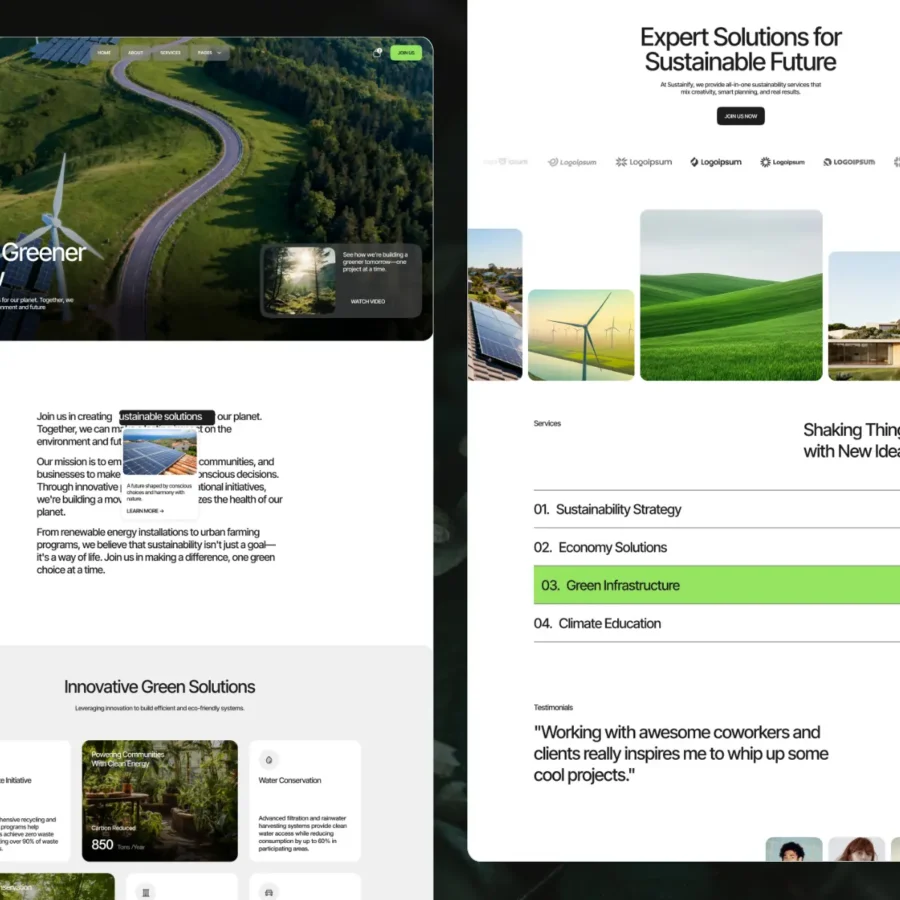Screen dimensions: 900x900
Task: Click the star-burst Logoipsum logo
Action: pos(643,162)
